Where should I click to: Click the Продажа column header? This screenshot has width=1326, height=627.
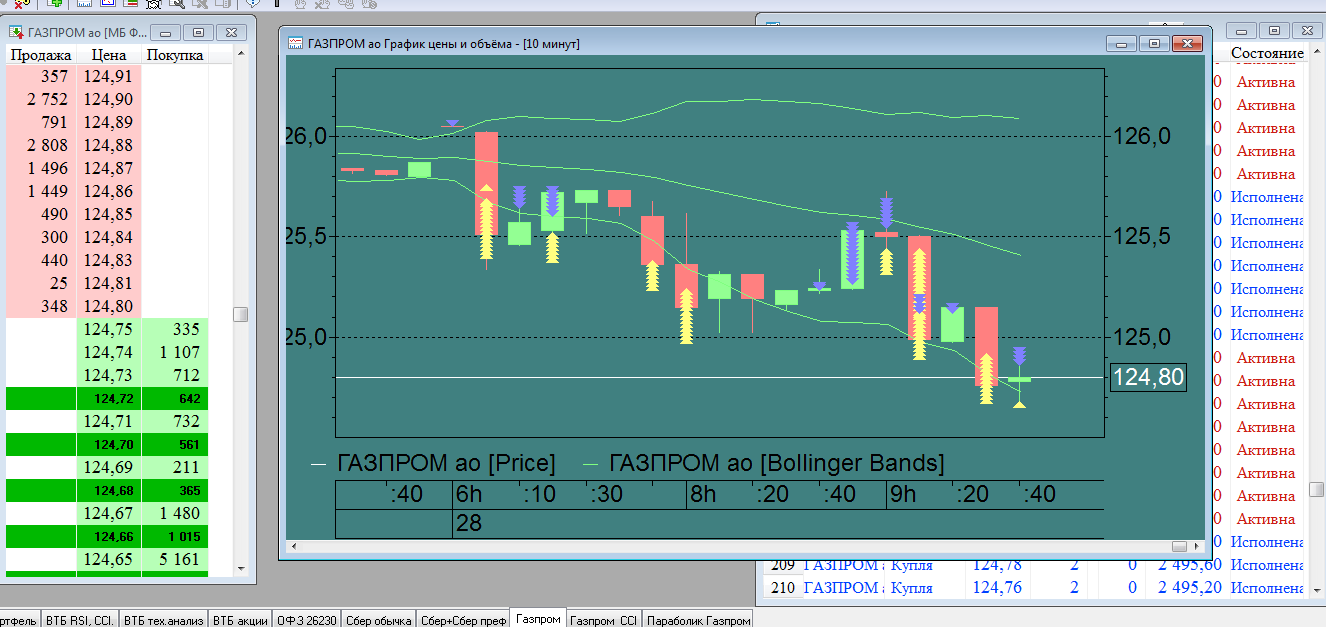(x=41, y=55)
